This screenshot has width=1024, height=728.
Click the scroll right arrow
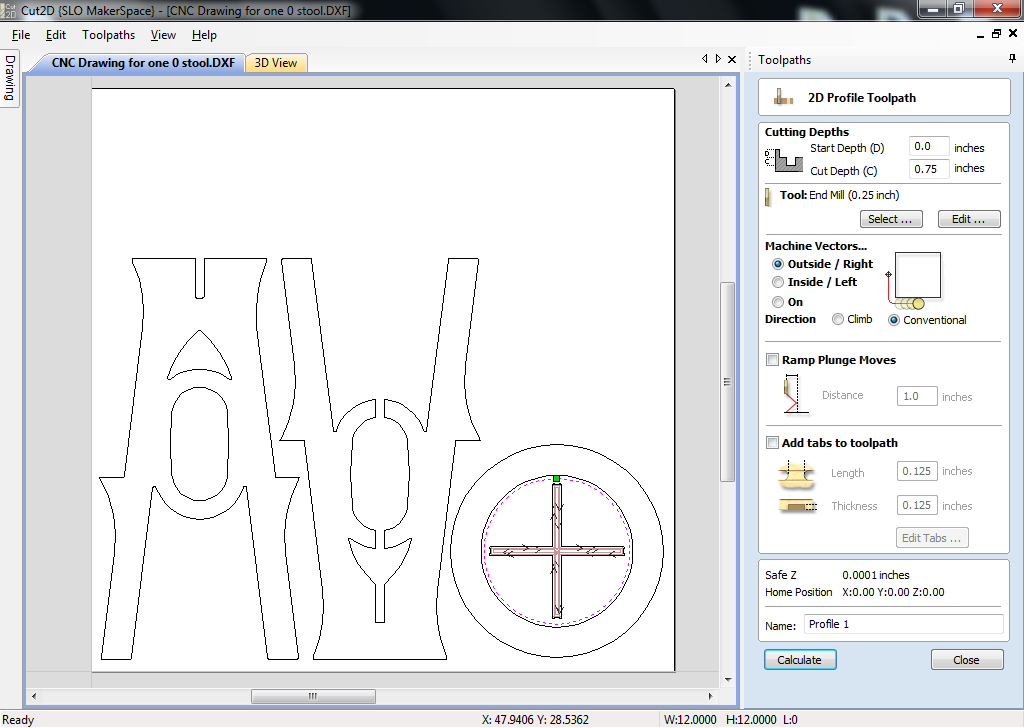pyautogui.click(x=711, y=696)
